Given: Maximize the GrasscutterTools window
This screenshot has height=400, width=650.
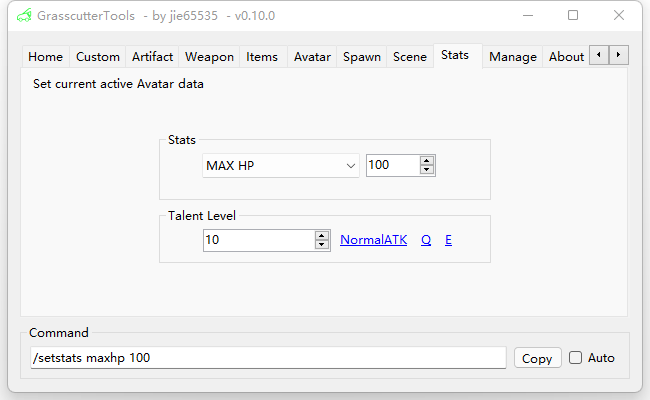Looking at the screenshot, I should [x=573, y=15].
